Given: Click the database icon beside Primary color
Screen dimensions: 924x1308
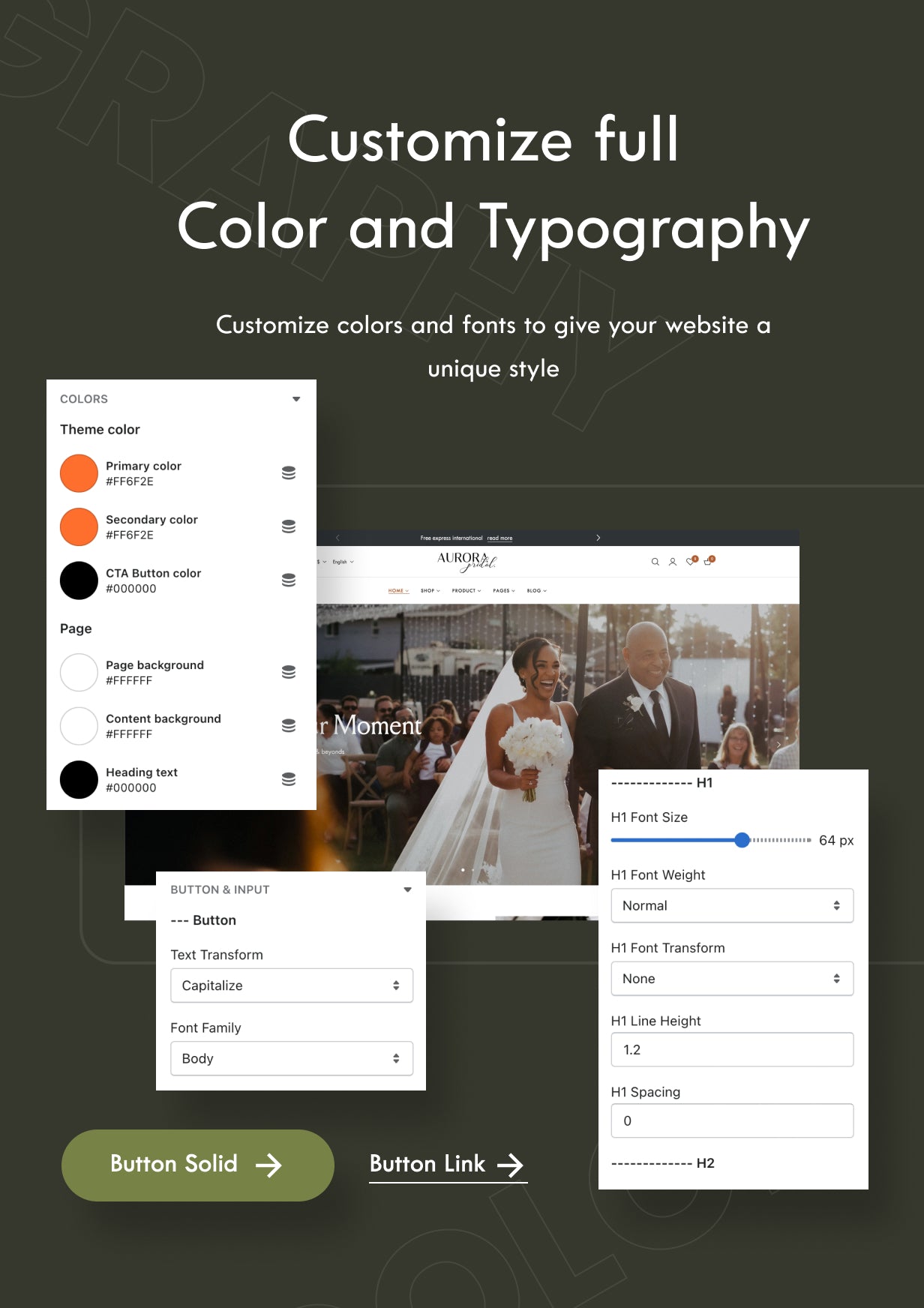Looking at the screenshot, I should pyautogui.click(x=289, y=472).
